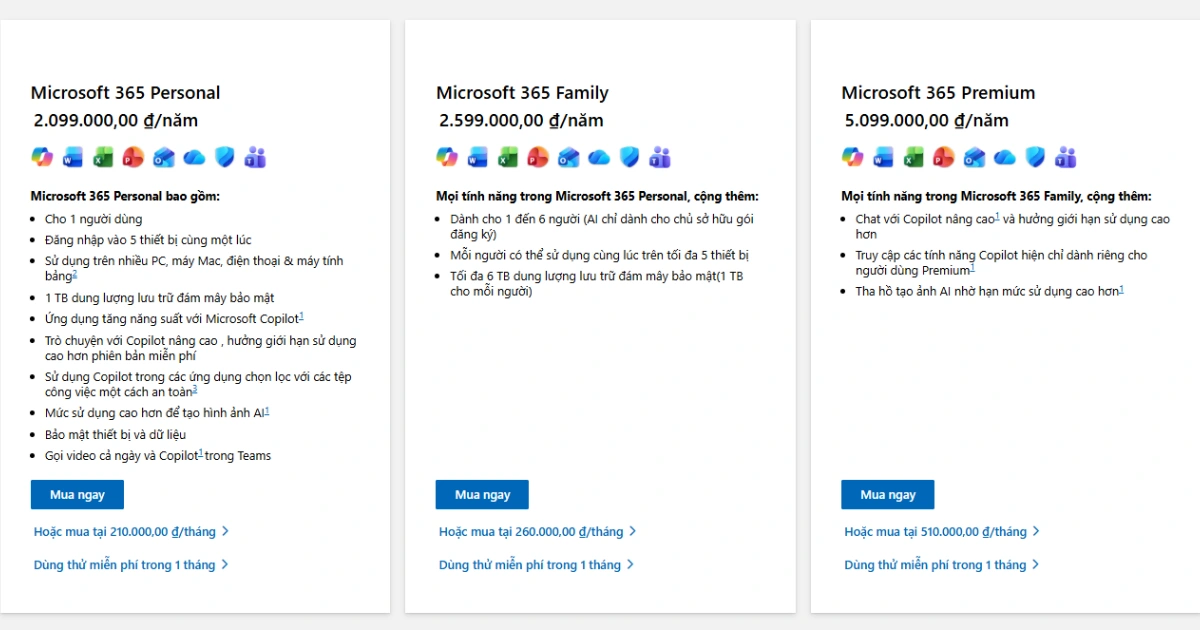Image resolution: width=1200 pixels, height=630 pixels.
Task: Click Mua ngay for Microsoft 365 Premium
Action: (888, 495)
